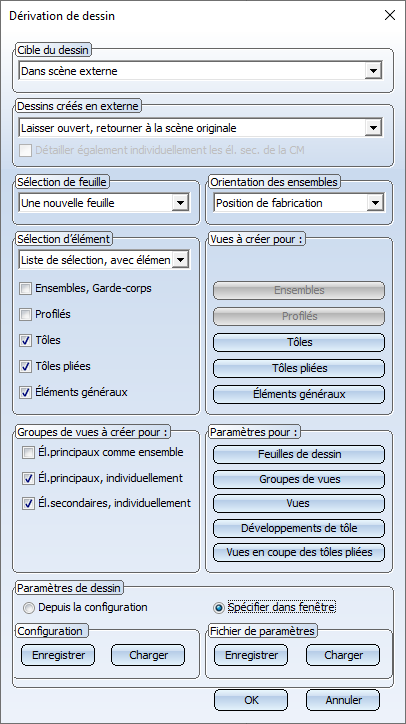Toggle the Tôles pliées checkbox
This screenshot has height=724, width=406.
25,367
